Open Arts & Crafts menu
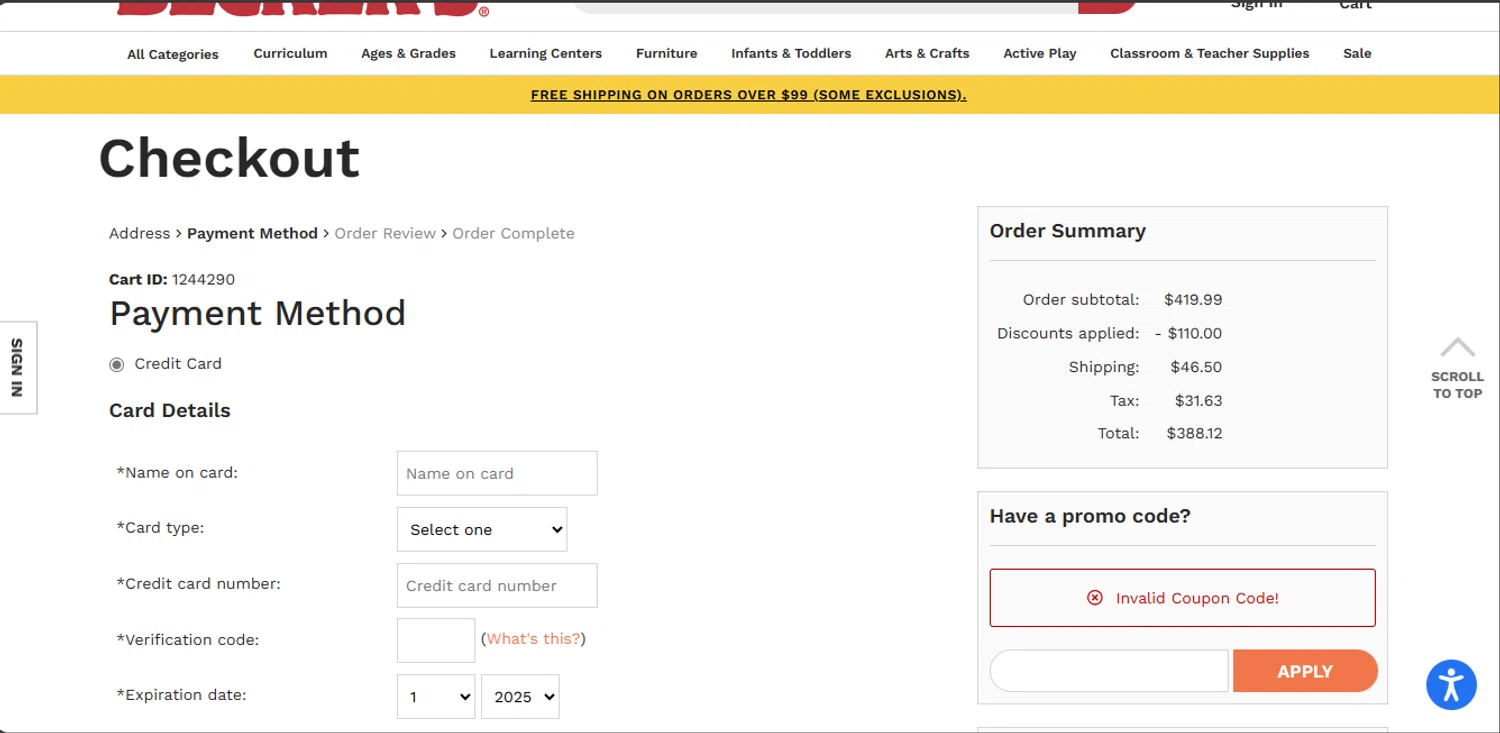Viewport: 1500px width, 733px height. [927, 53]
